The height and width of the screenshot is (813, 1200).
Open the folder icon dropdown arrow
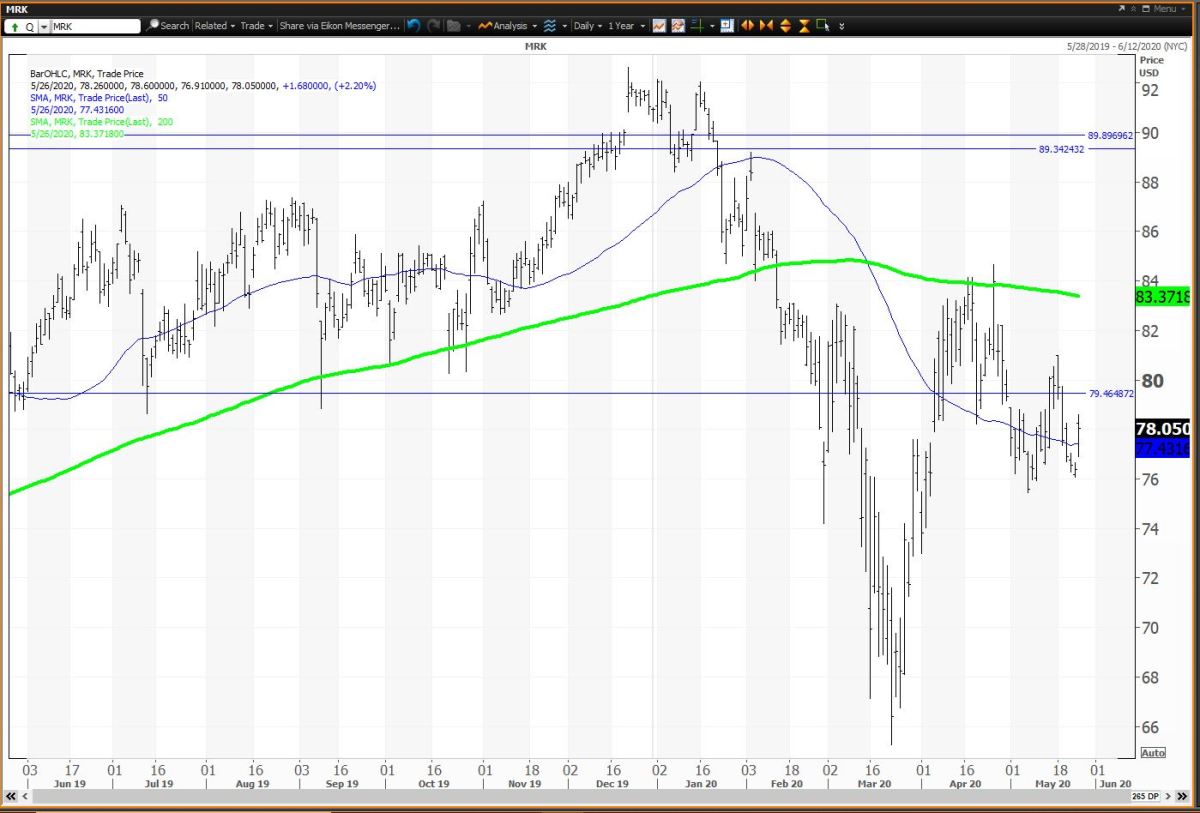coord(468,26)
